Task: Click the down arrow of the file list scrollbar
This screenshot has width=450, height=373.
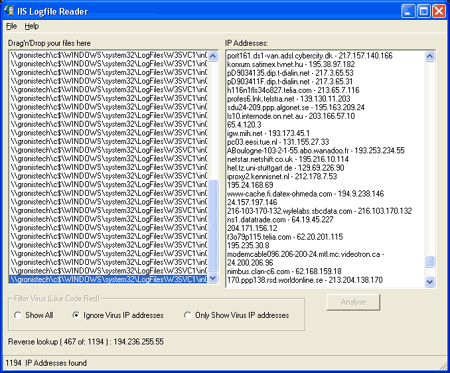Action: click(x=213, y=278)
